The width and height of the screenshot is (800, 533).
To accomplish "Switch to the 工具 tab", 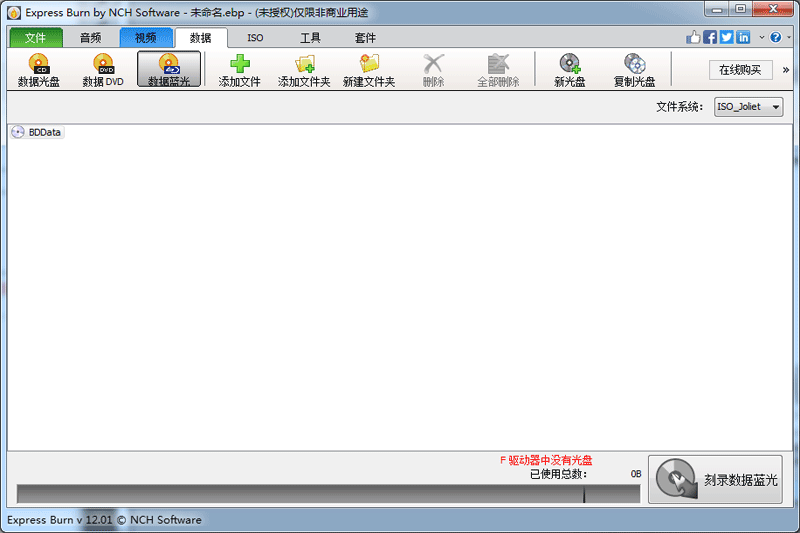I will pos(310,38).
